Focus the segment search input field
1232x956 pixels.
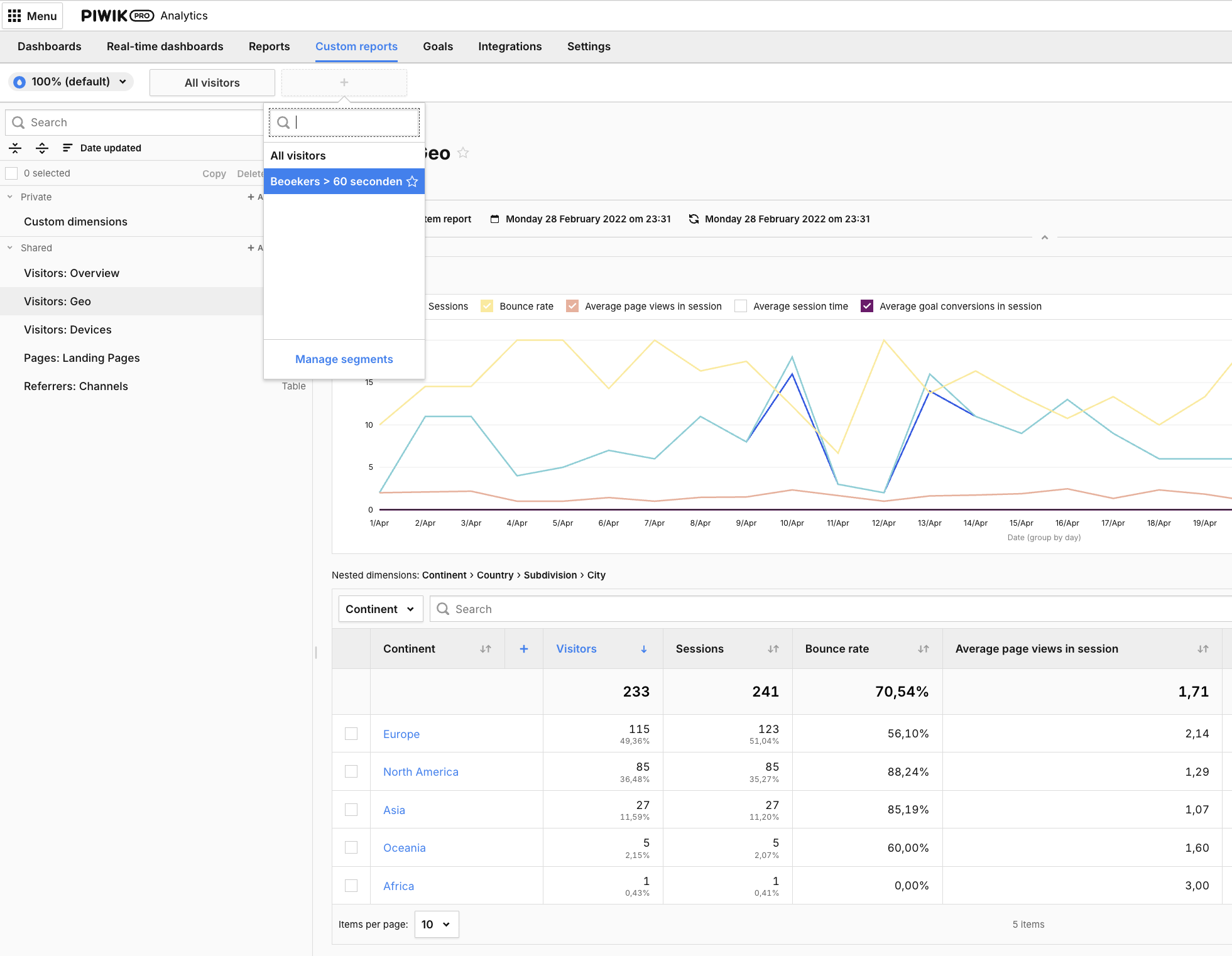tap(344, 122)
